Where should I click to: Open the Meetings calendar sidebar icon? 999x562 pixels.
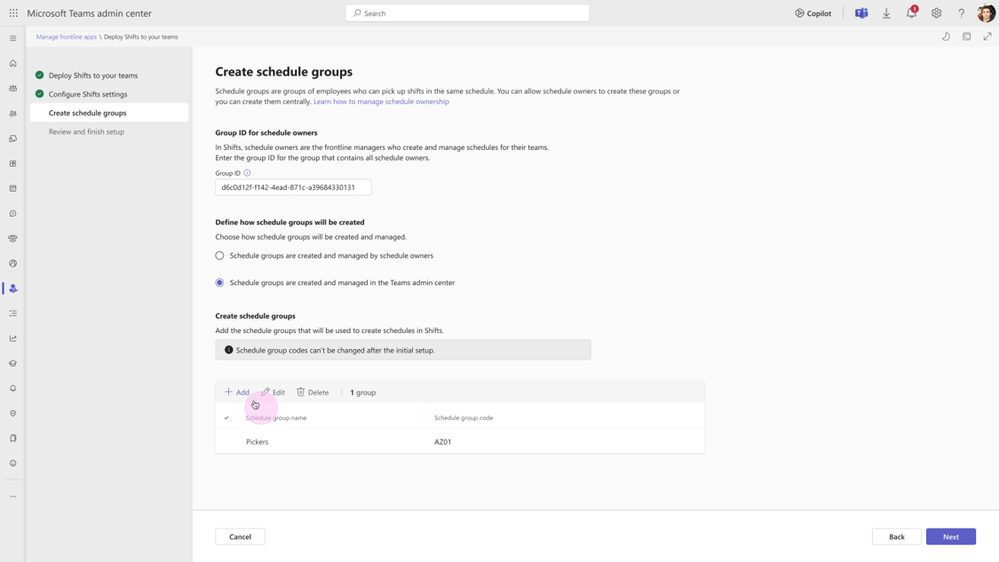click(x=13, y=189)
